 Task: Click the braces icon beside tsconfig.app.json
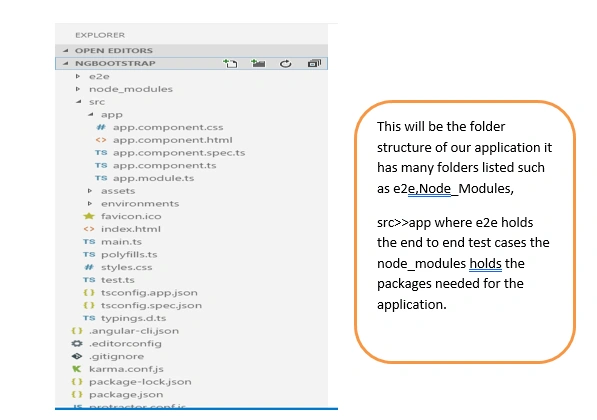click(x=89, y=293)
